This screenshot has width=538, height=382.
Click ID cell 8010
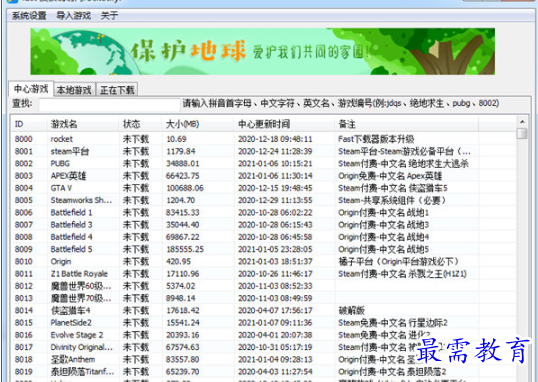pyautogui.click(x=24, y=262)
